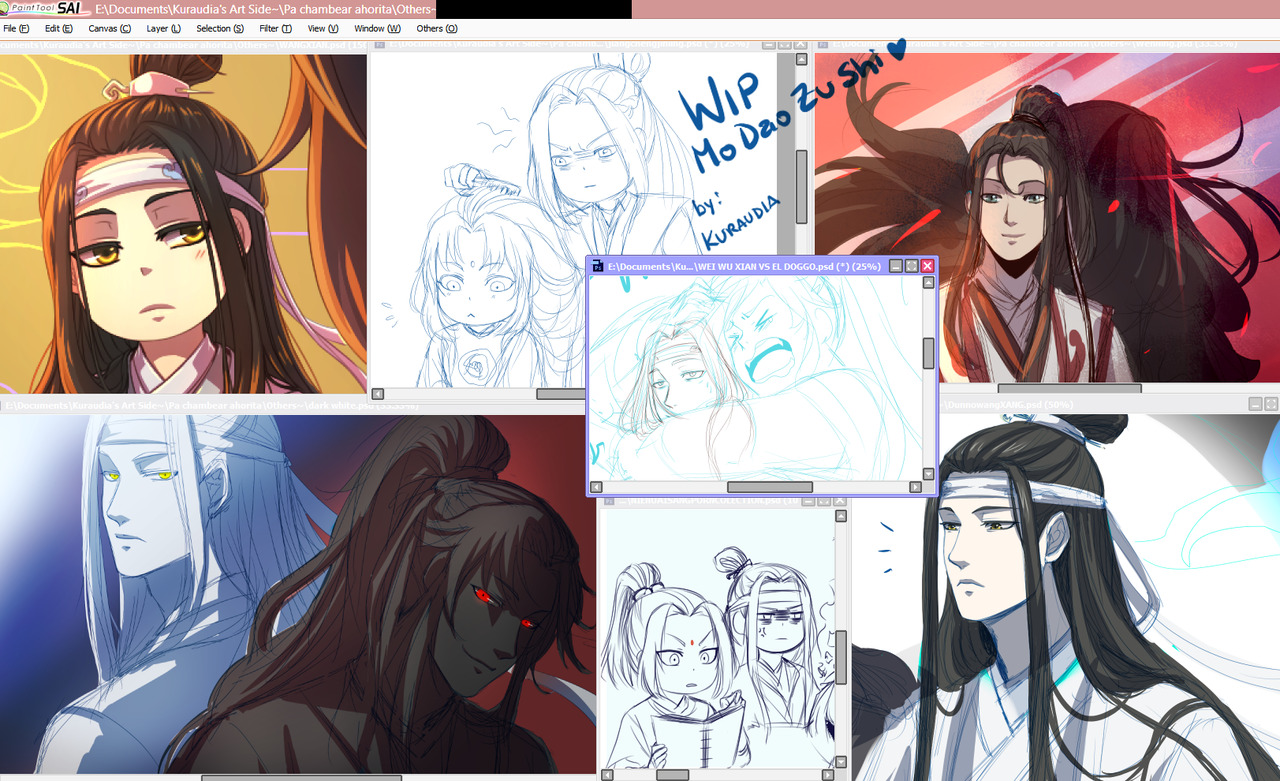This screenshot has height=781, width=1280.
Task: Open the Edit menu
Action: tap(58, 28)
